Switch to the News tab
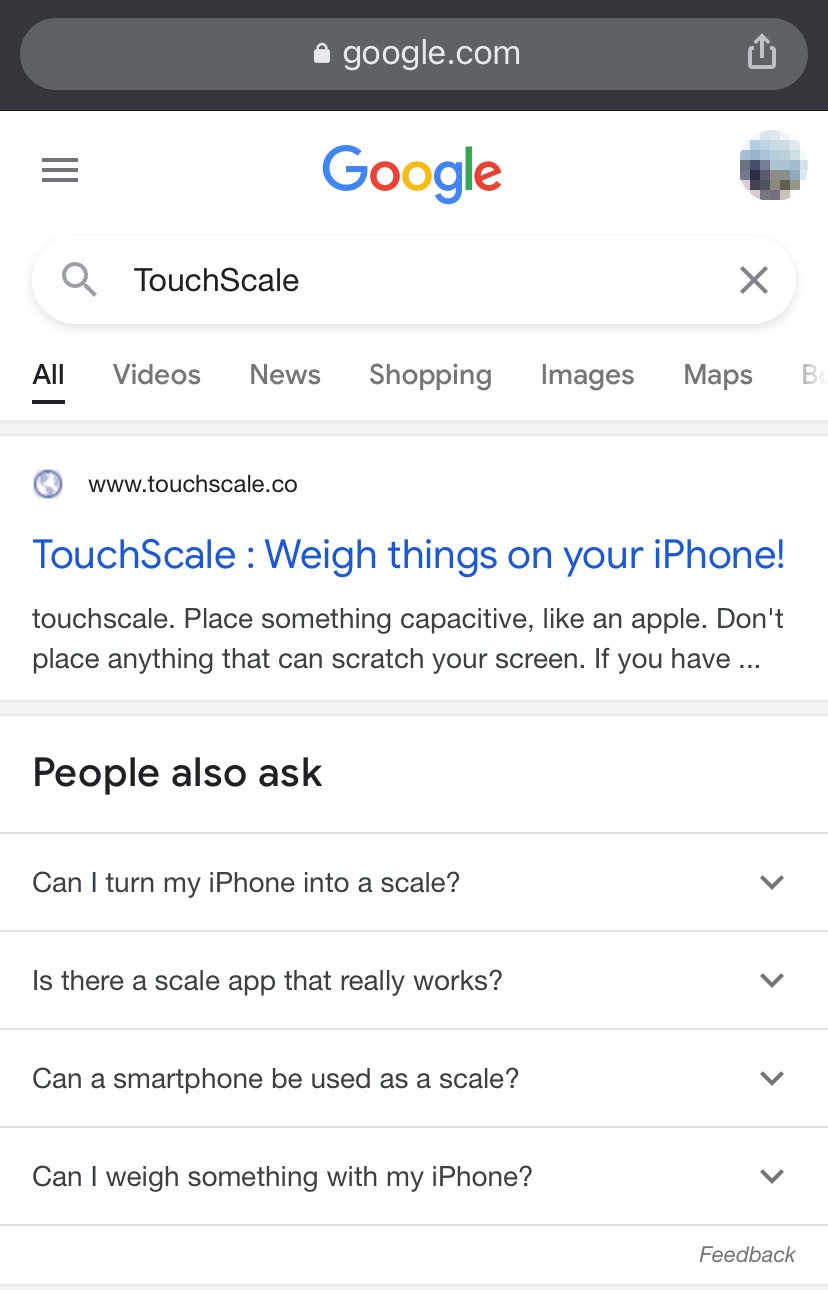 [x=285, y=375]
